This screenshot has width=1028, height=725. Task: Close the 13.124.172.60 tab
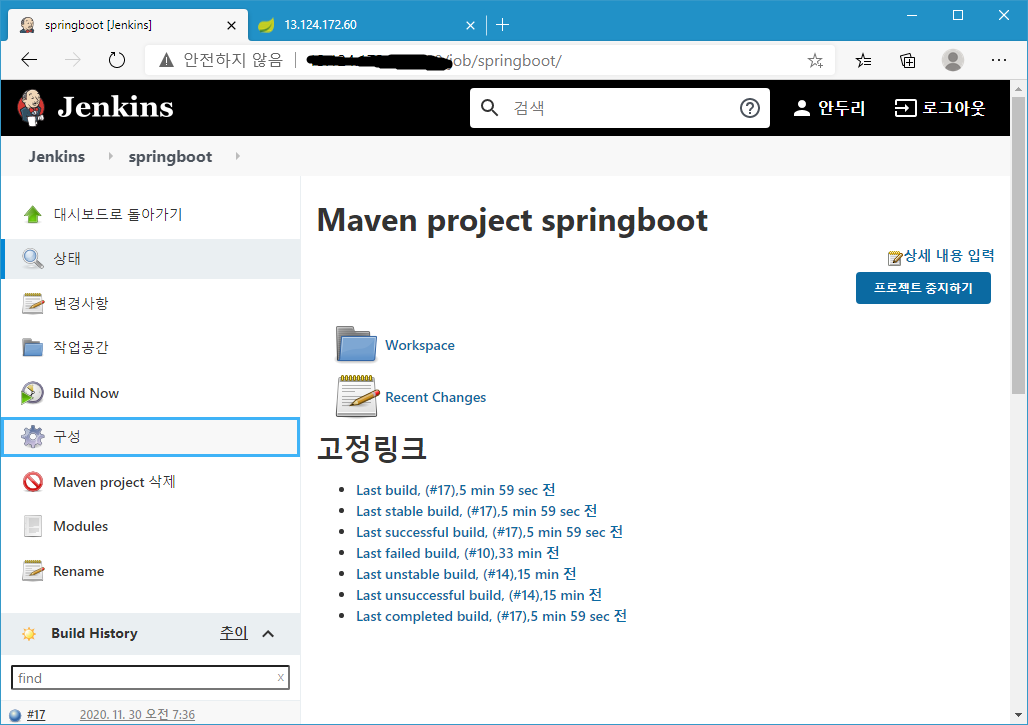point(470,26)
